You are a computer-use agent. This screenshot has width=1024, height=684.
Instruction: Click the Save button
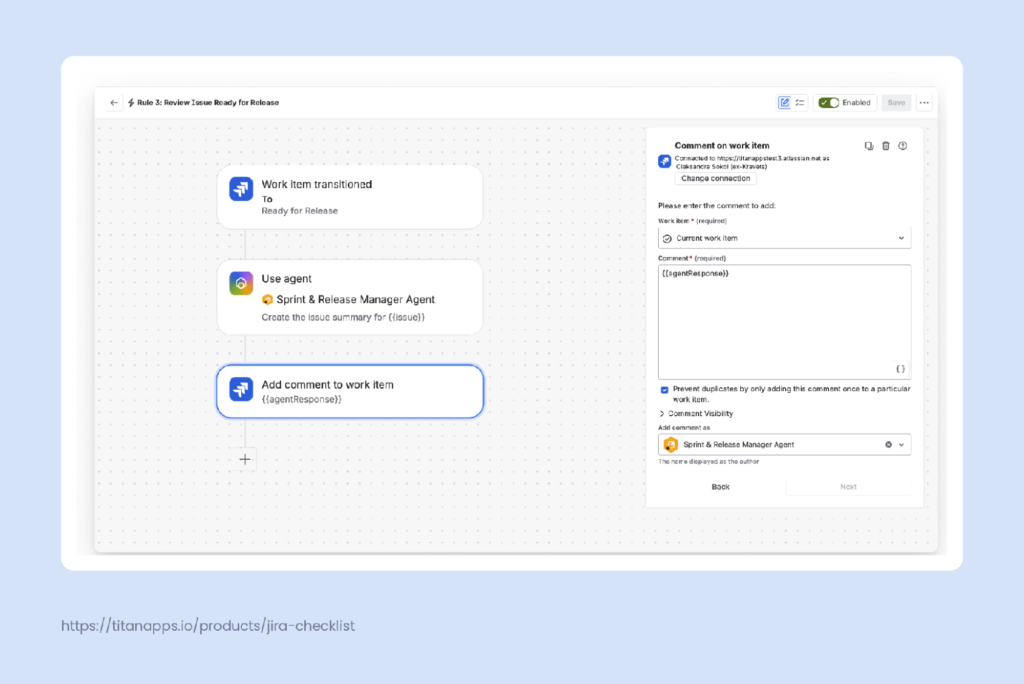pyautogui.click(x=896, y=103)
